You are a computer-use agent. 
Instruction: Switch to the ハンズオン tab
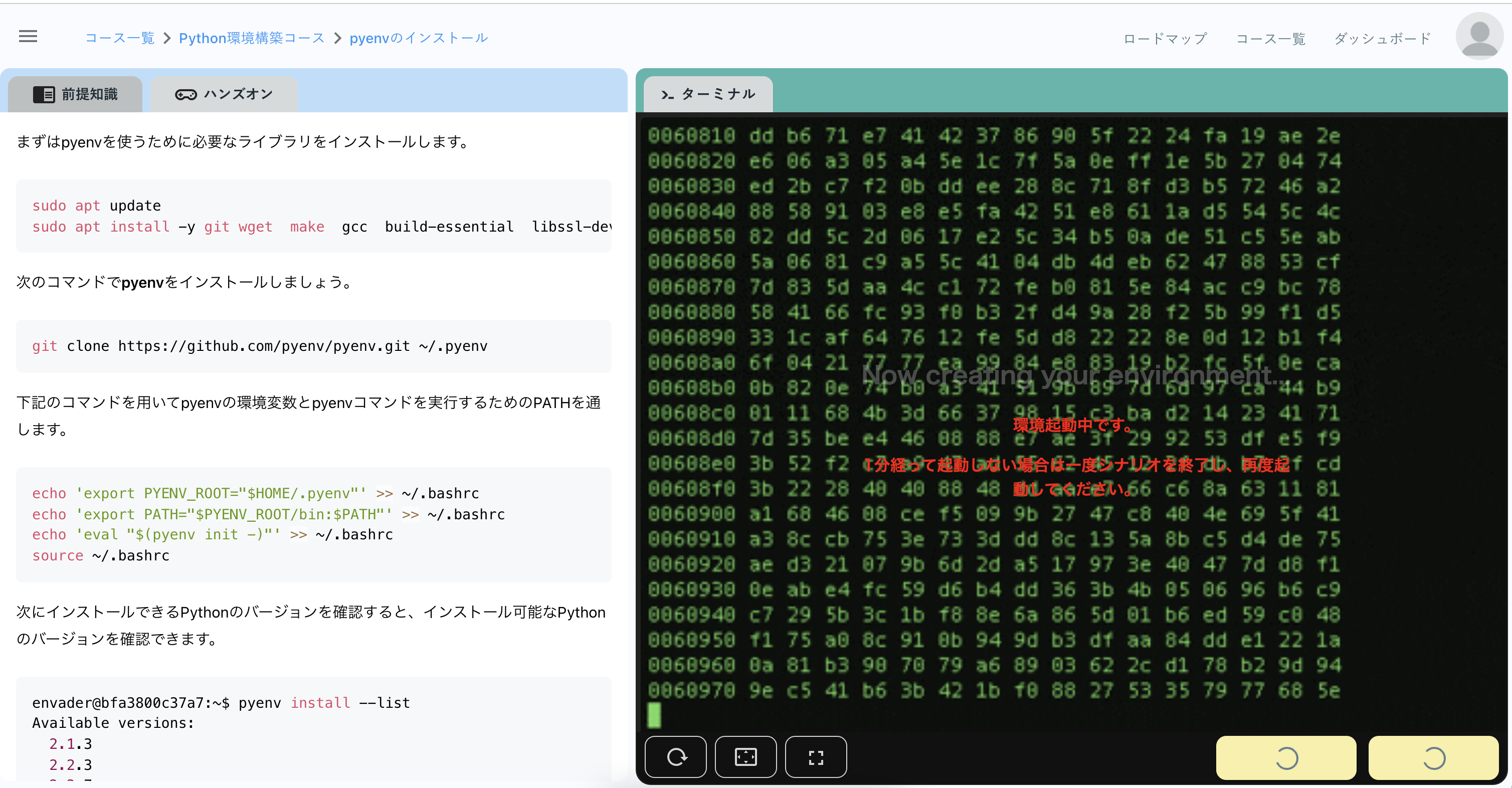click(x=224, y=93)
